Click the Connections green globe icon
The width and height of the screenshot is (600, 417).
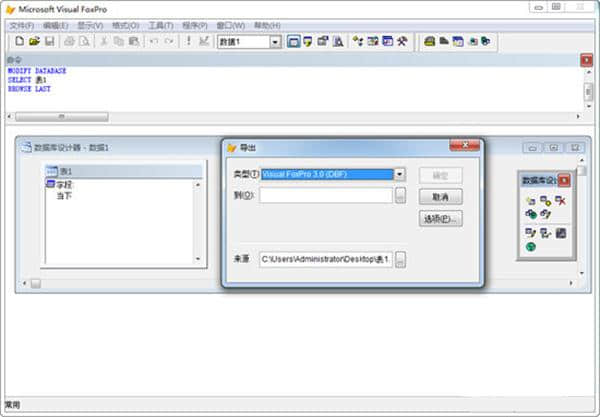click(531, 247)
